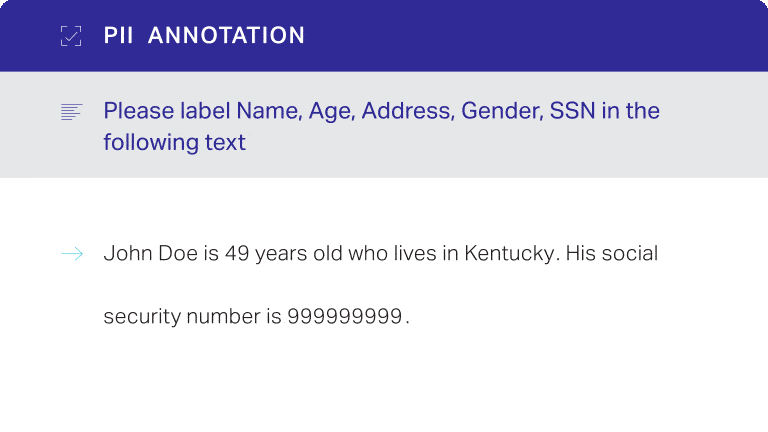Click the word "years" in the sentence
768x432 pixels.
281,254
